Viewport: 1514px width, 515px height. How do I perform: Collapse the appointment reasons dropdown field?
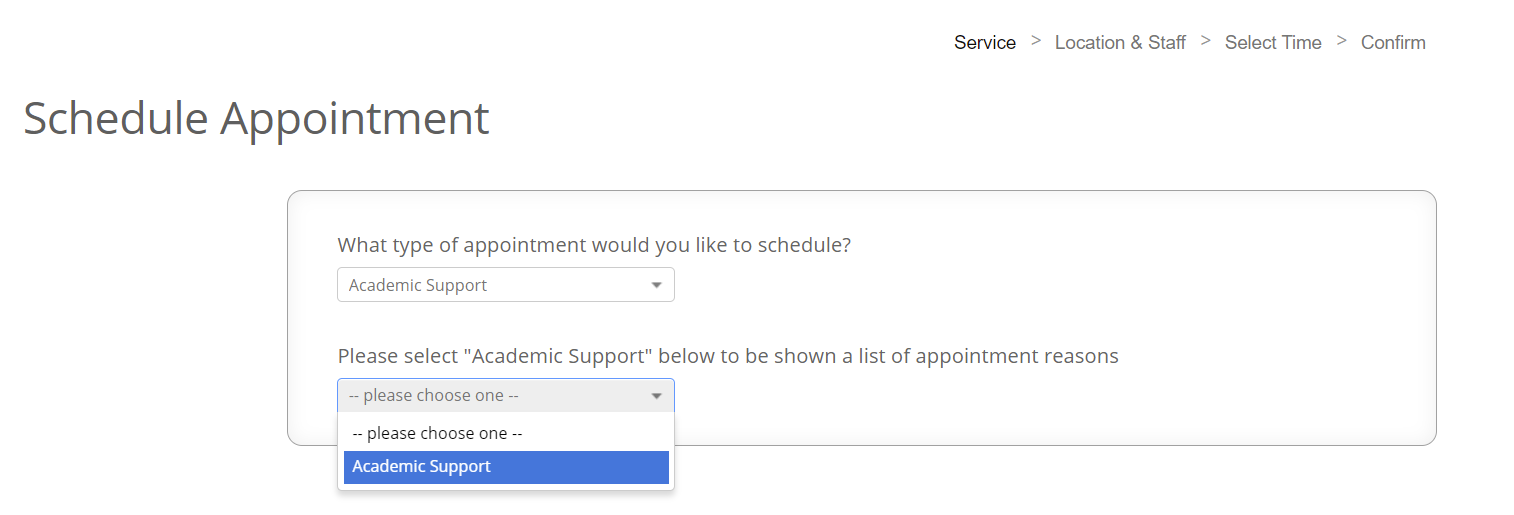(x=506, y=395)
